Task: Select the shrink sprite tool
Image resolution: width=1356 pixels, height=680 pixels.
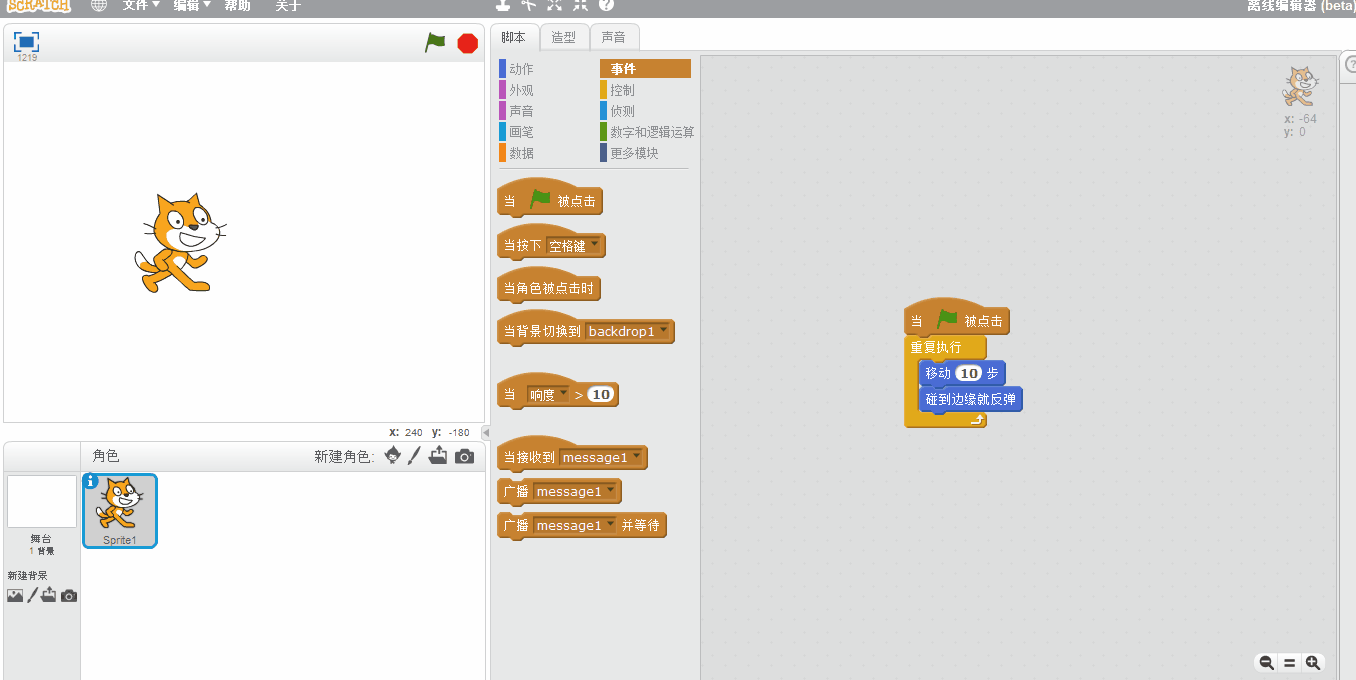Action: (x=580, y=5)
